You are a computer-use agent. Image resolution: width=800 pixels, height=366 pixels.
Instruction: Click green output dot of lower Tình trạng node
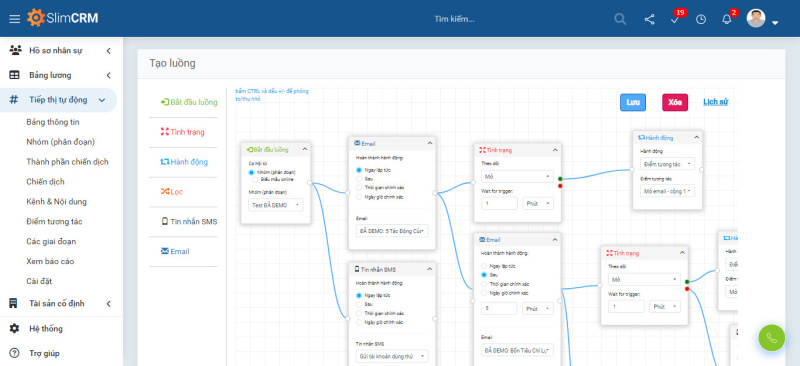(687, 282)
